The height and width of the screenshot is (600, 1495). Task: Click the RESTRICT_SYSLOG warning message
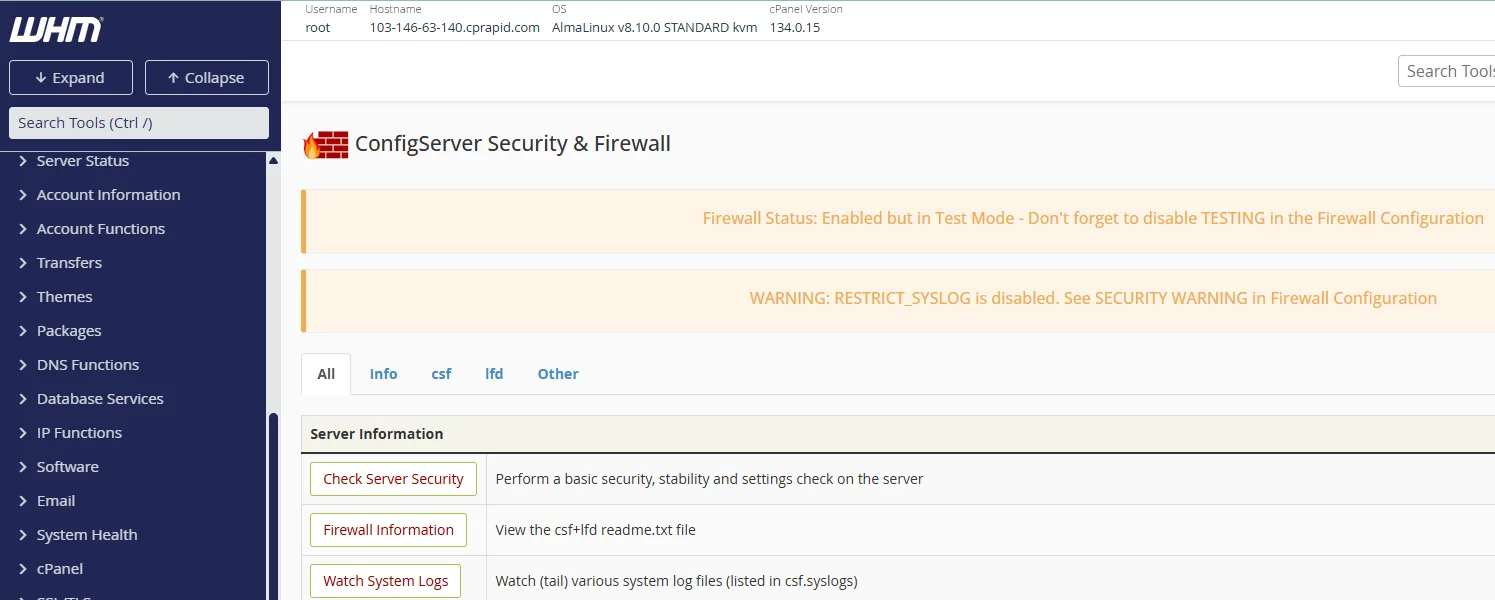1093,298
